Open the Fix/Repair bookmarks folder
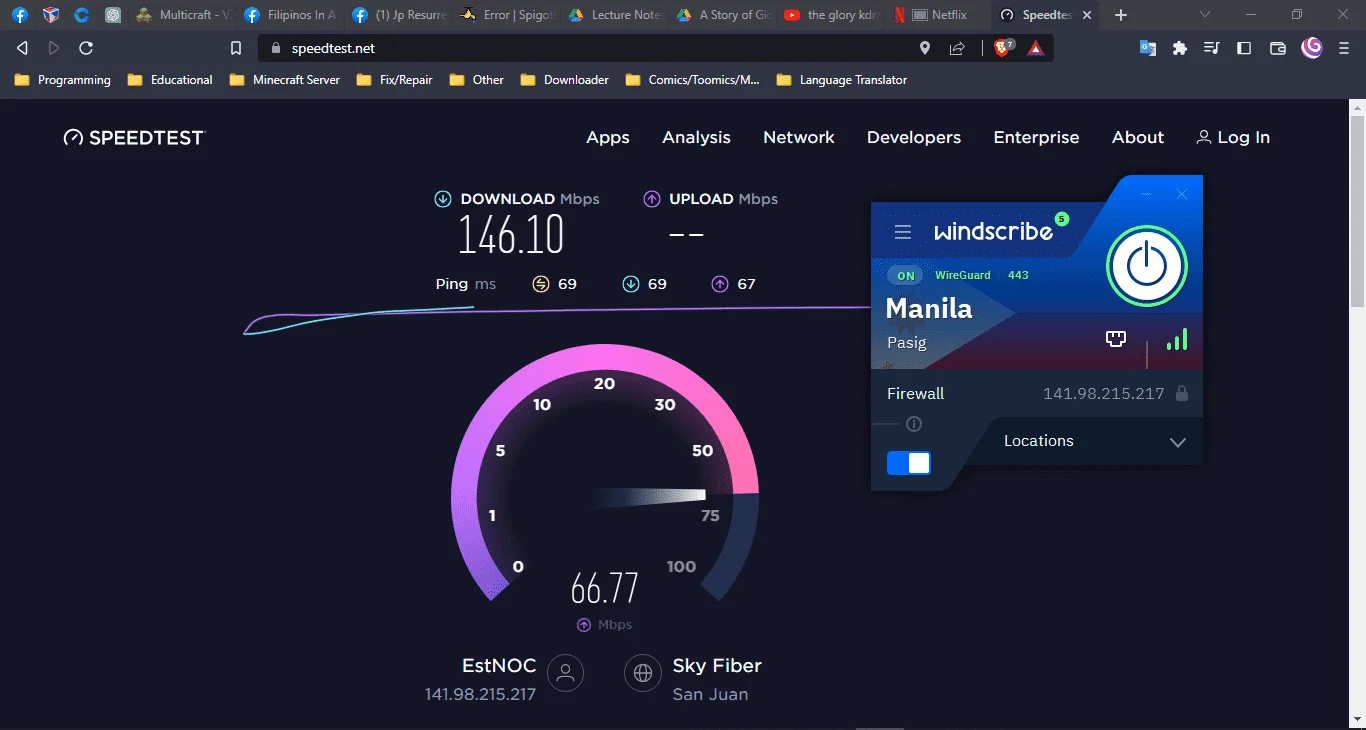Viewport: 1366px width, 730px height. pyautogui.click(x=395, y=80)
